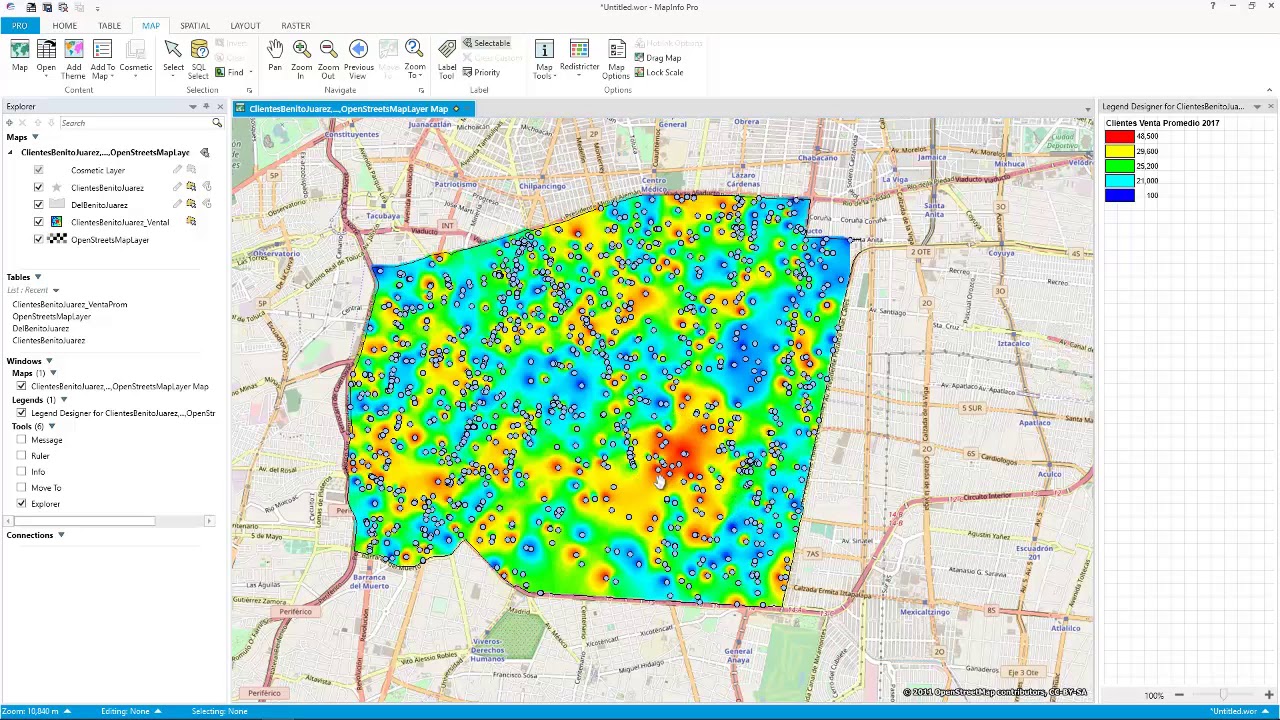
Task: Activate the Pan hand tool
Action: pos(275,56)
